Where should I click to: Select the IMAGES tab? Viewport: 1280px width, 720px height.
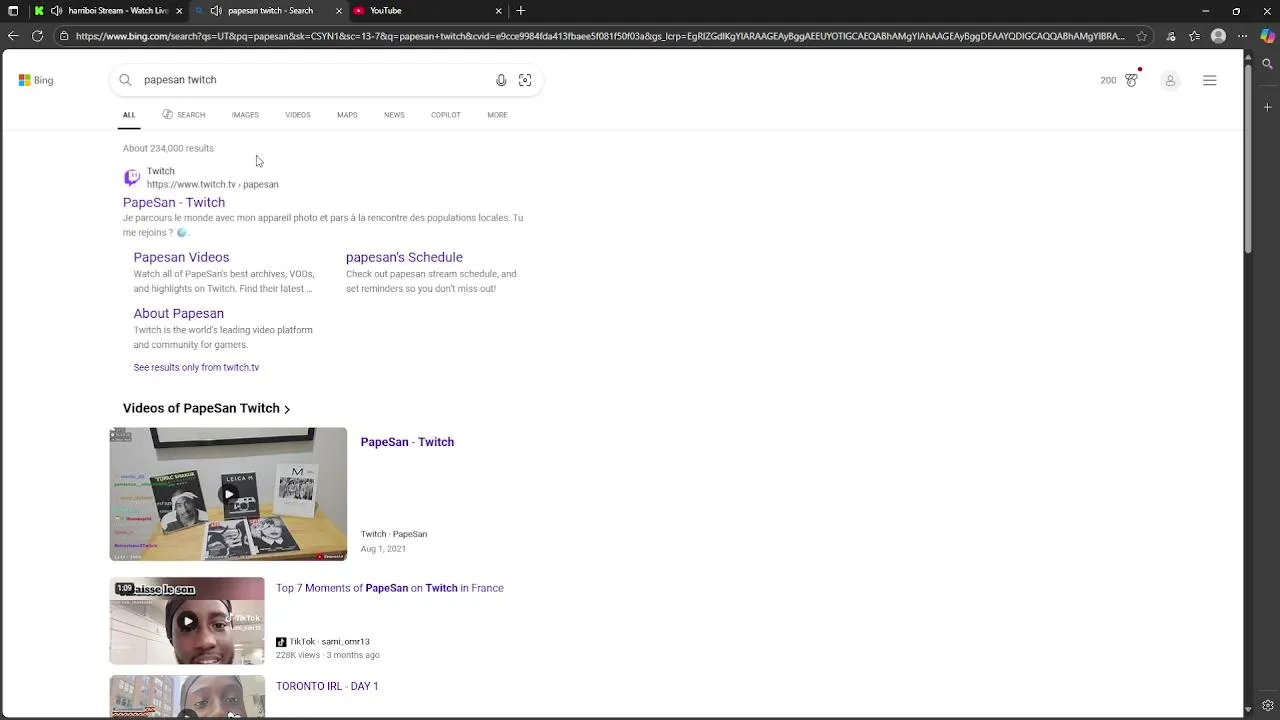click(245, 115)
